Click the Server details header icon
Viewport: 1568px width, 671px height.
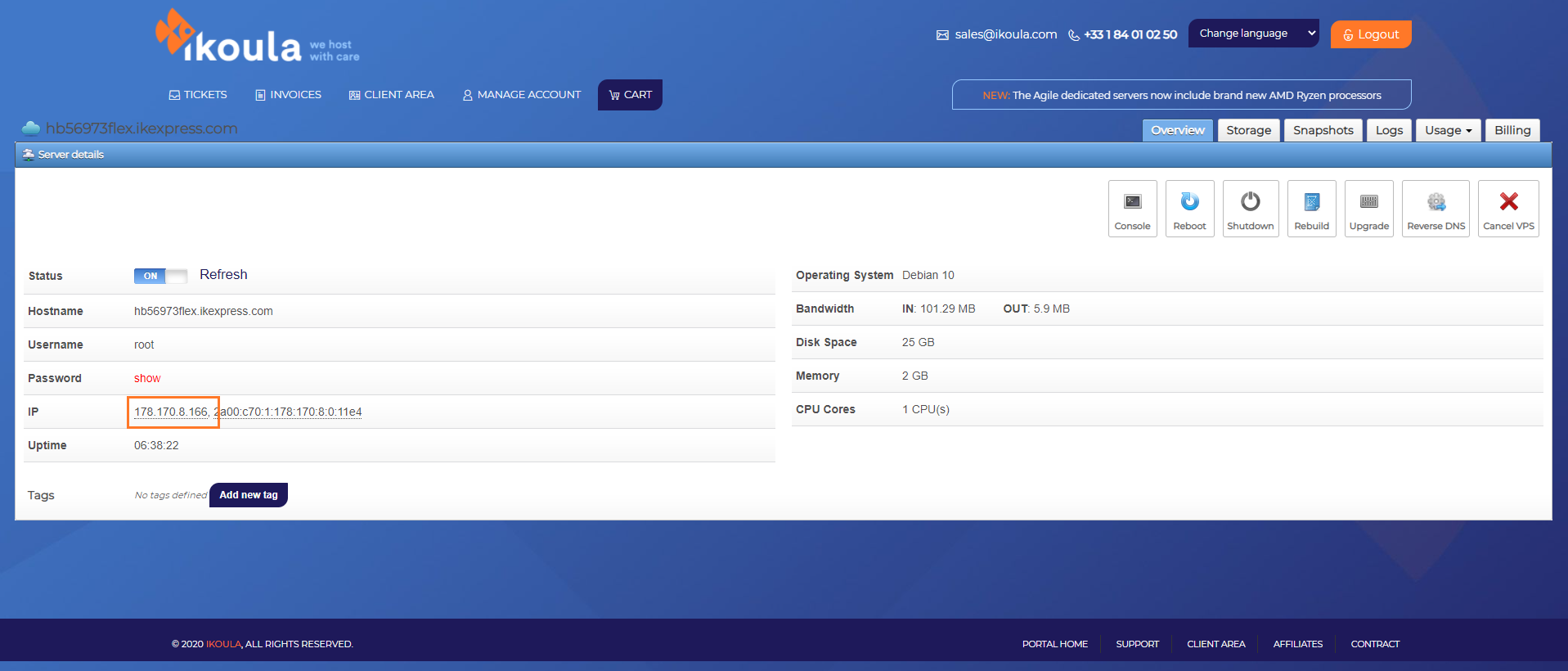coord(29,155)
